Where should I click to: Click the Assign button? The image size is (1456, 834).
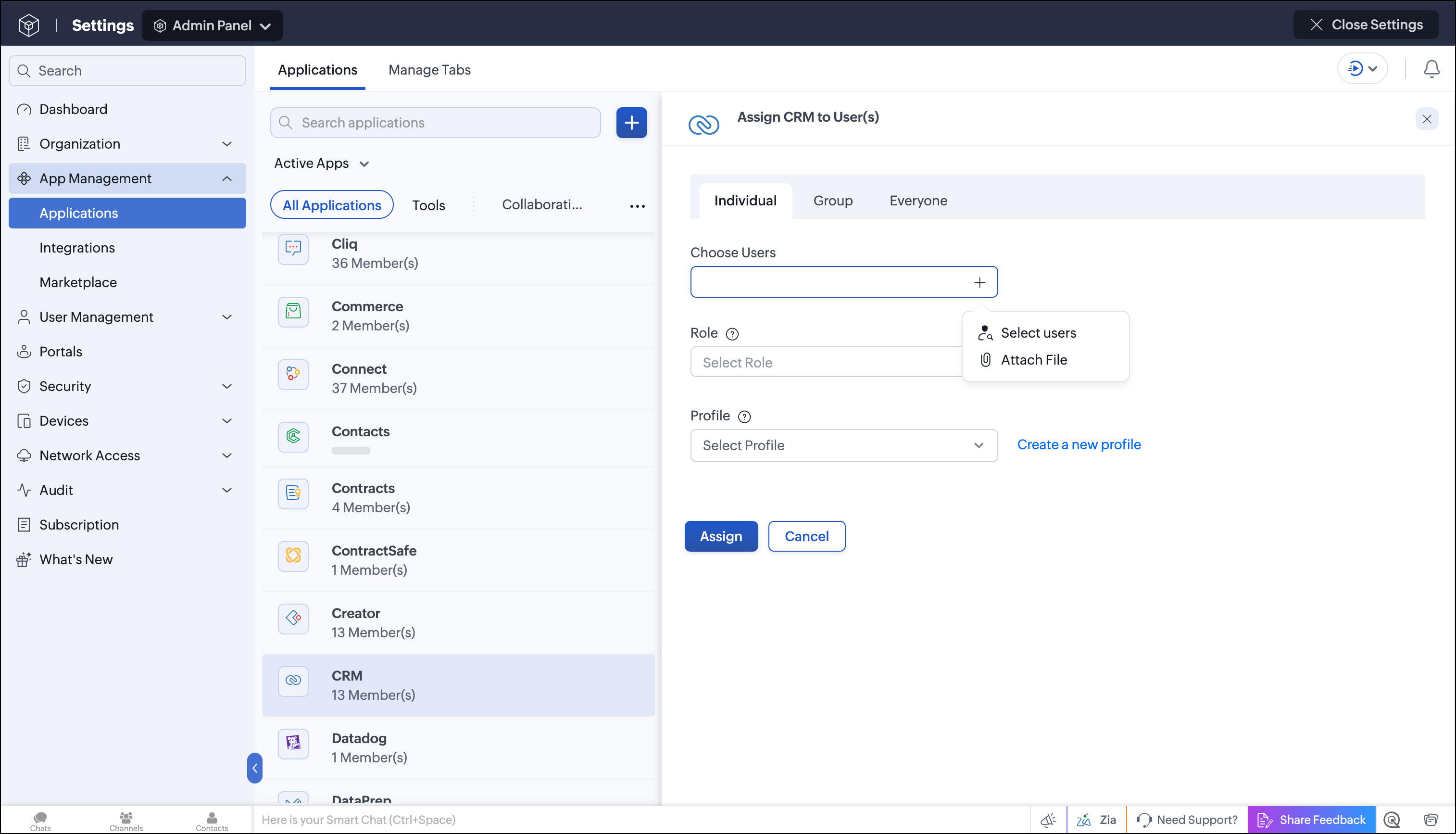(721, 536)
